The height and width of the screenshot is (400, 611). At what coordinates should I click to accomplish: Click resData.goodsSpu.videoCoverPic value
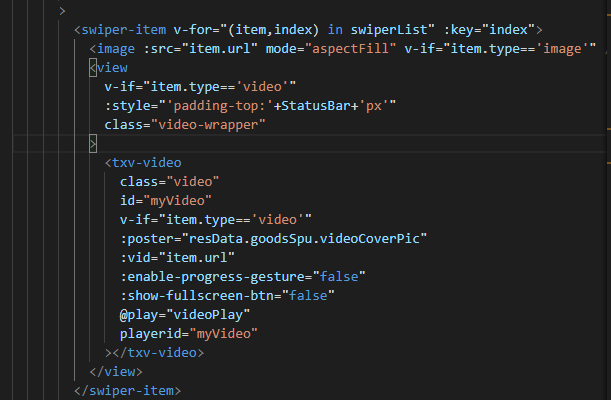304,239
